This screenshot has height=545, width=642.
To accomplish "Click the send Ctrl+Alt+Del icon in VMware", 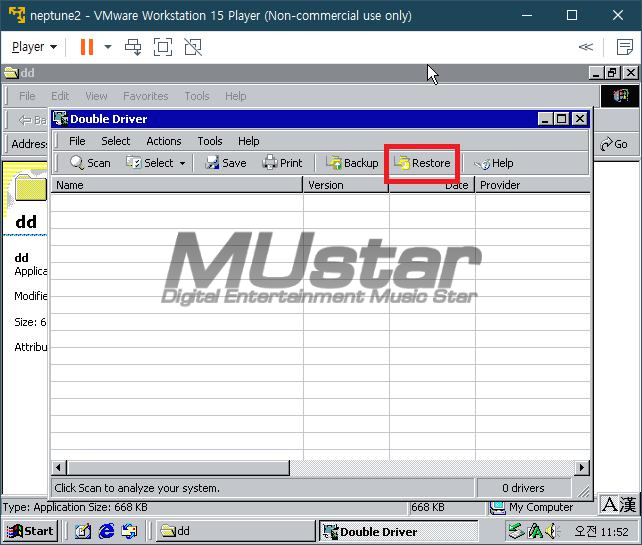I will [x=133, y=47].
